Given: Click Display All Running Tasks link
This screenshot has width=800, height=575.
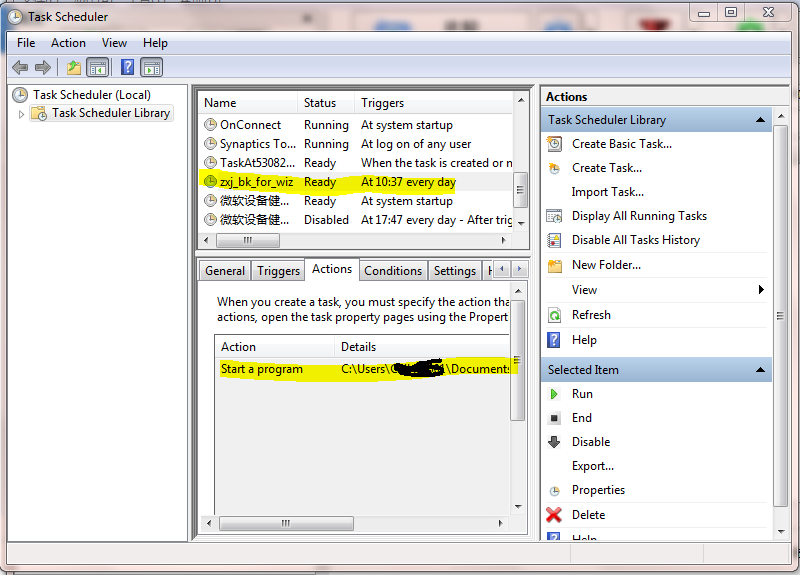Looking at the screenshot, I should (x=639, y=216).
